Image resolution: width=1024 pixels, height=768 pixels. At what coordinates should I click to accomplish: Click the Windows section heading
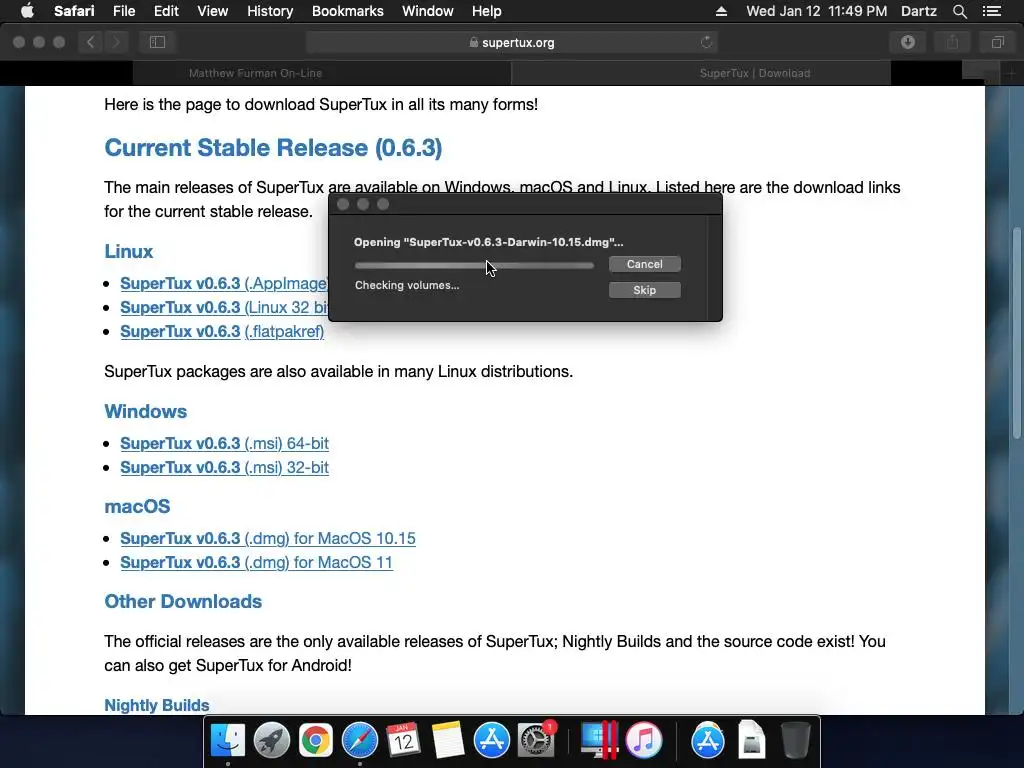tap(146, 411)
